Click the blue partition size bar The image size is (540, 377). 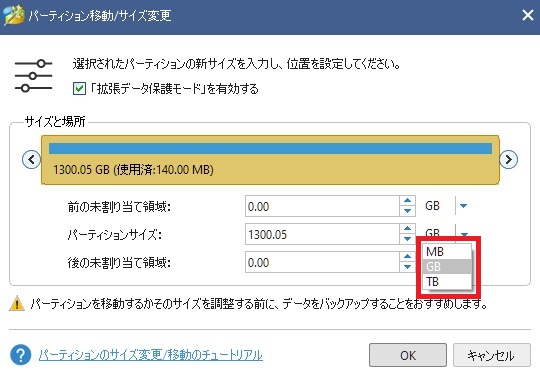270,148
